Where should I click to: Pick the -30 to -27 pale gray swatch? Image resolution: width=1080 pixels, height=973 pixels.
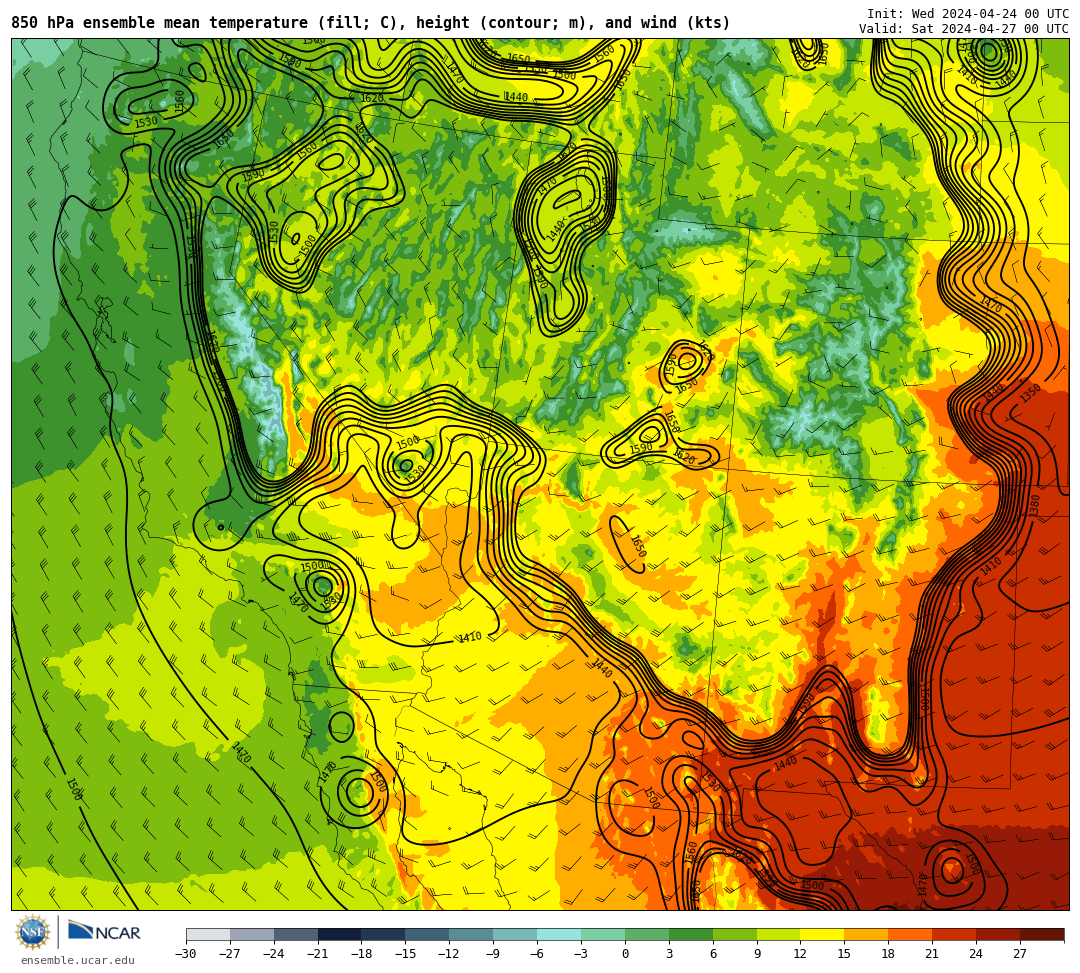point(208,934)
